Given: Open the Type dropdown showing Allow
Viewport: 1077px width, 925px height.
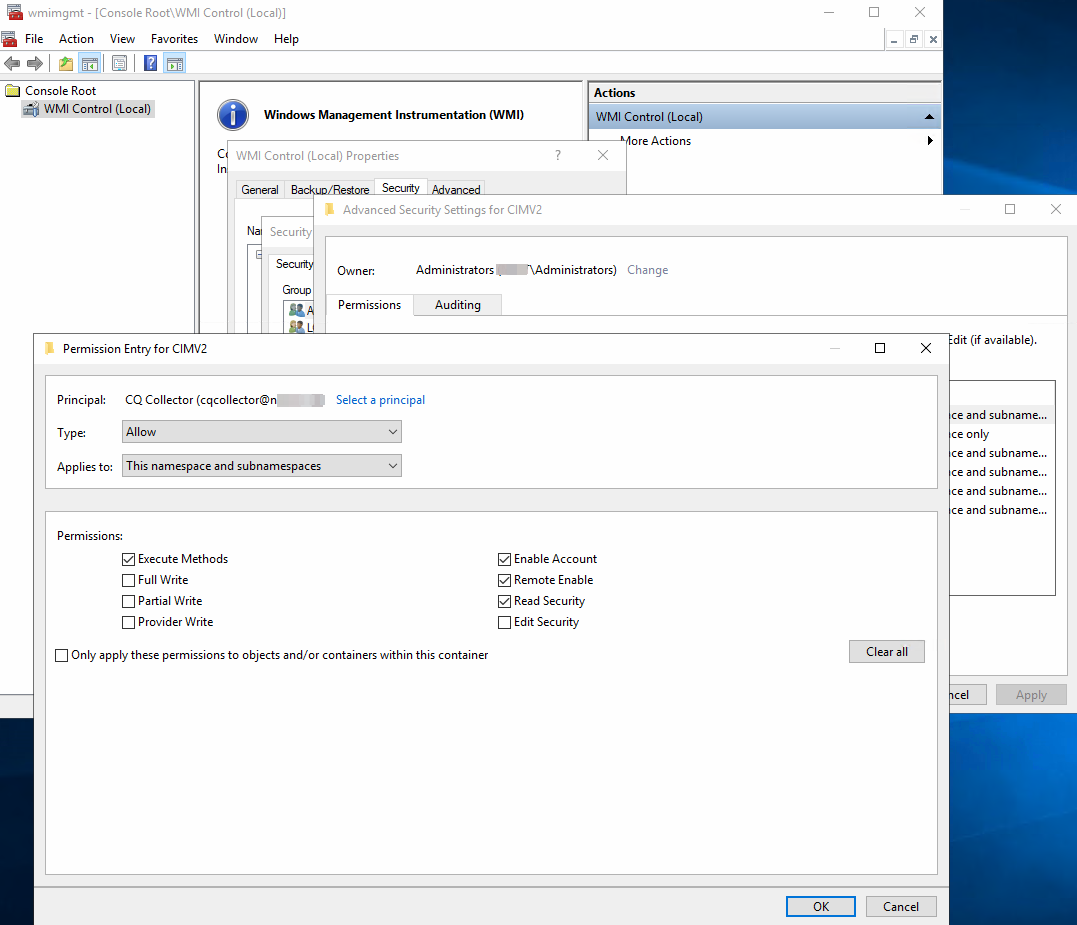Looking at the screenshot, I should pyautogui.click(x=262, y=432).
